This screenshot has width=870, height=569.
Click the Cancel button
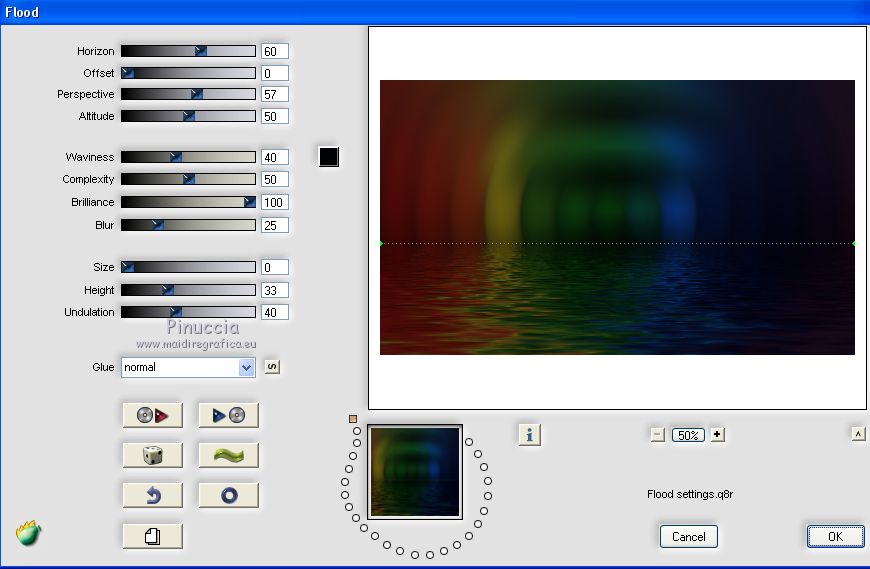(689, 536)
